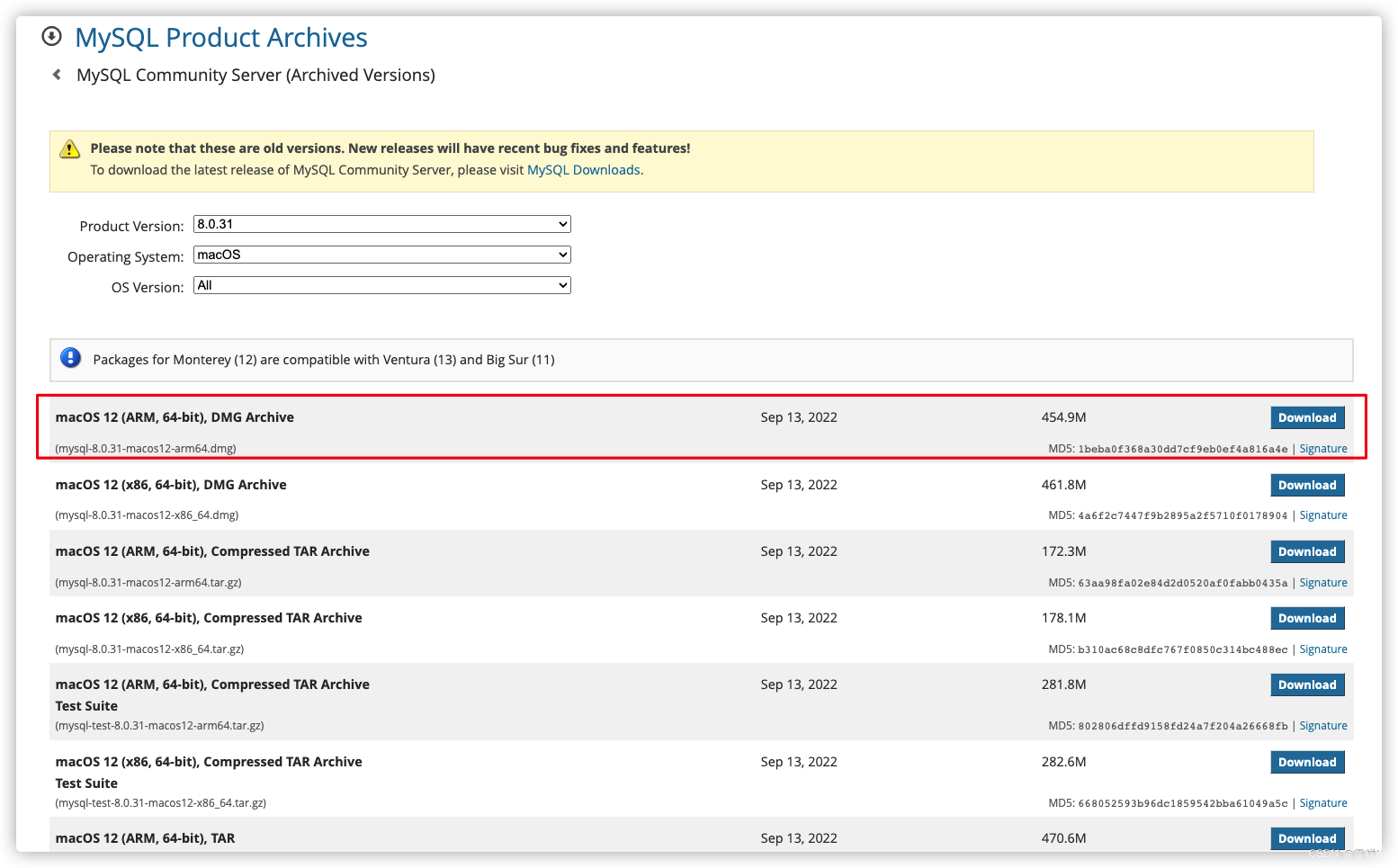Download x86 TAR Test Suite 282.6M
The height and width of the screenshot is (868, 1398).
pyautogui.click(x=1307, y=762)
